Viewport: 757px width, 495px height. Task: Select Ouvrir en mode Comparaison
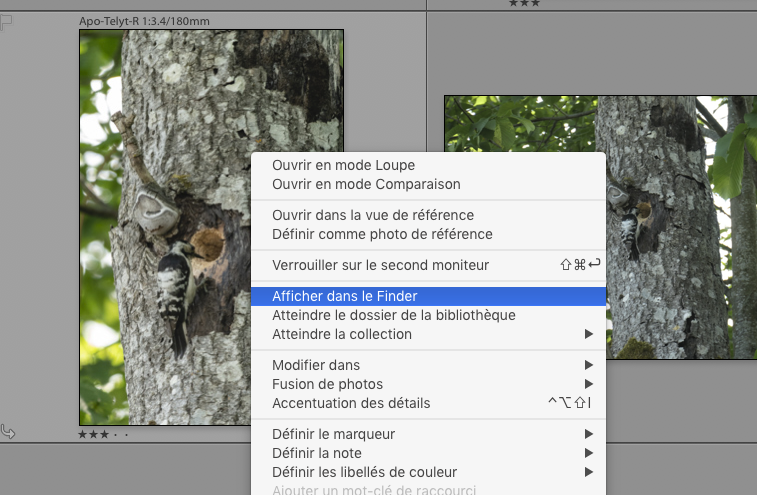[x=366, y=184]
